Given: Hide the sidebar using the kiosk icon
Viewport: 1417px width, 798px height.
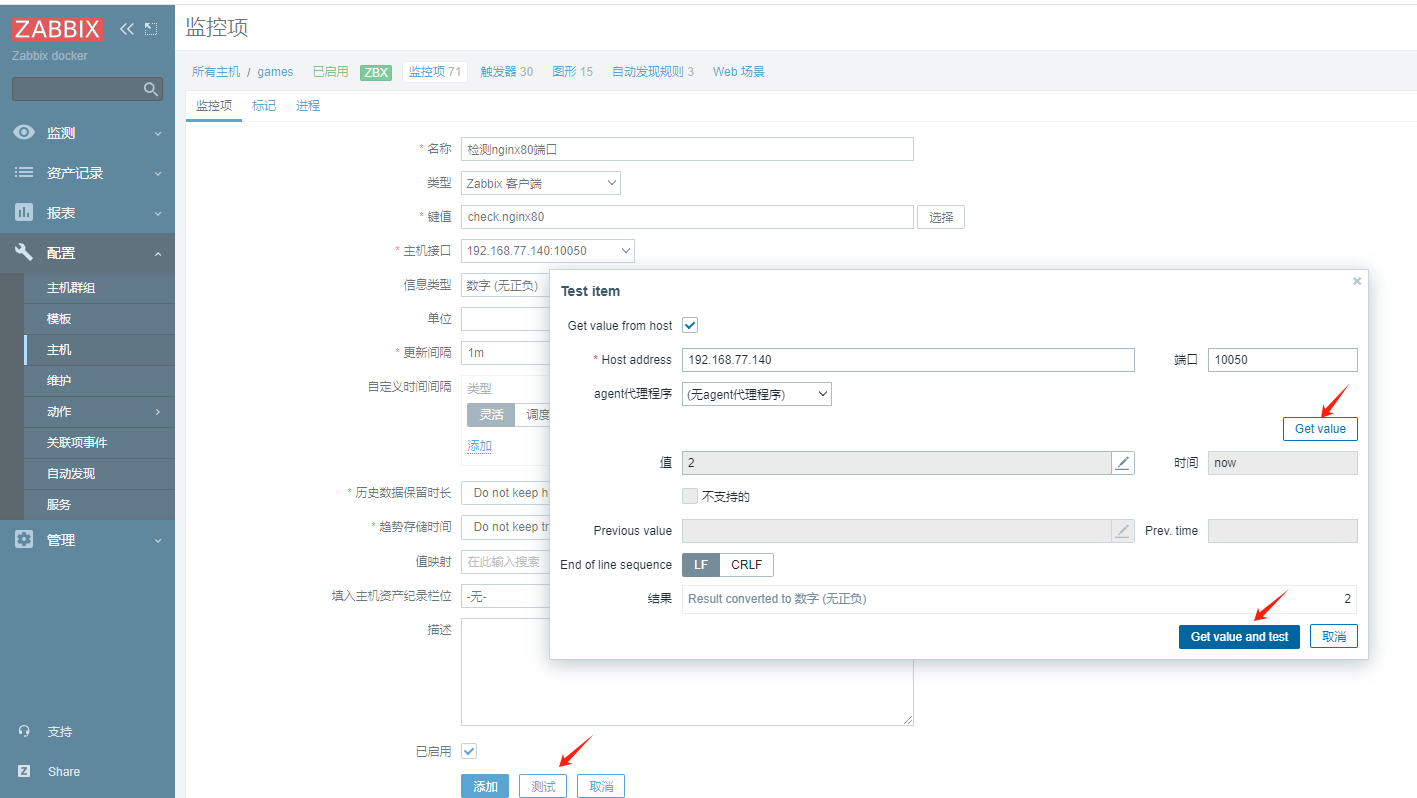Looking at the screenshot, I should coord(151,29).
